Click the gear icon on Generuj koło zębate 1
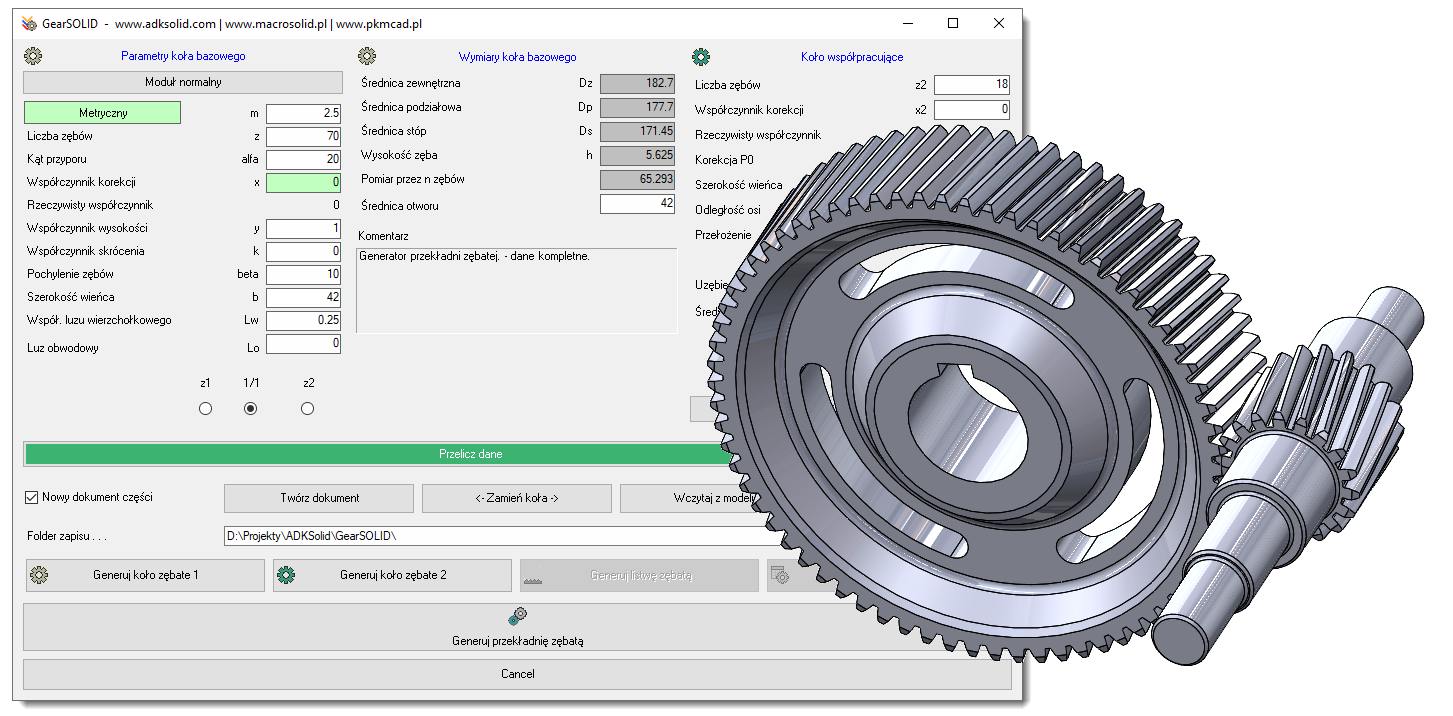Viewport: 1453px width, 716px height. [x=39, y=575]
